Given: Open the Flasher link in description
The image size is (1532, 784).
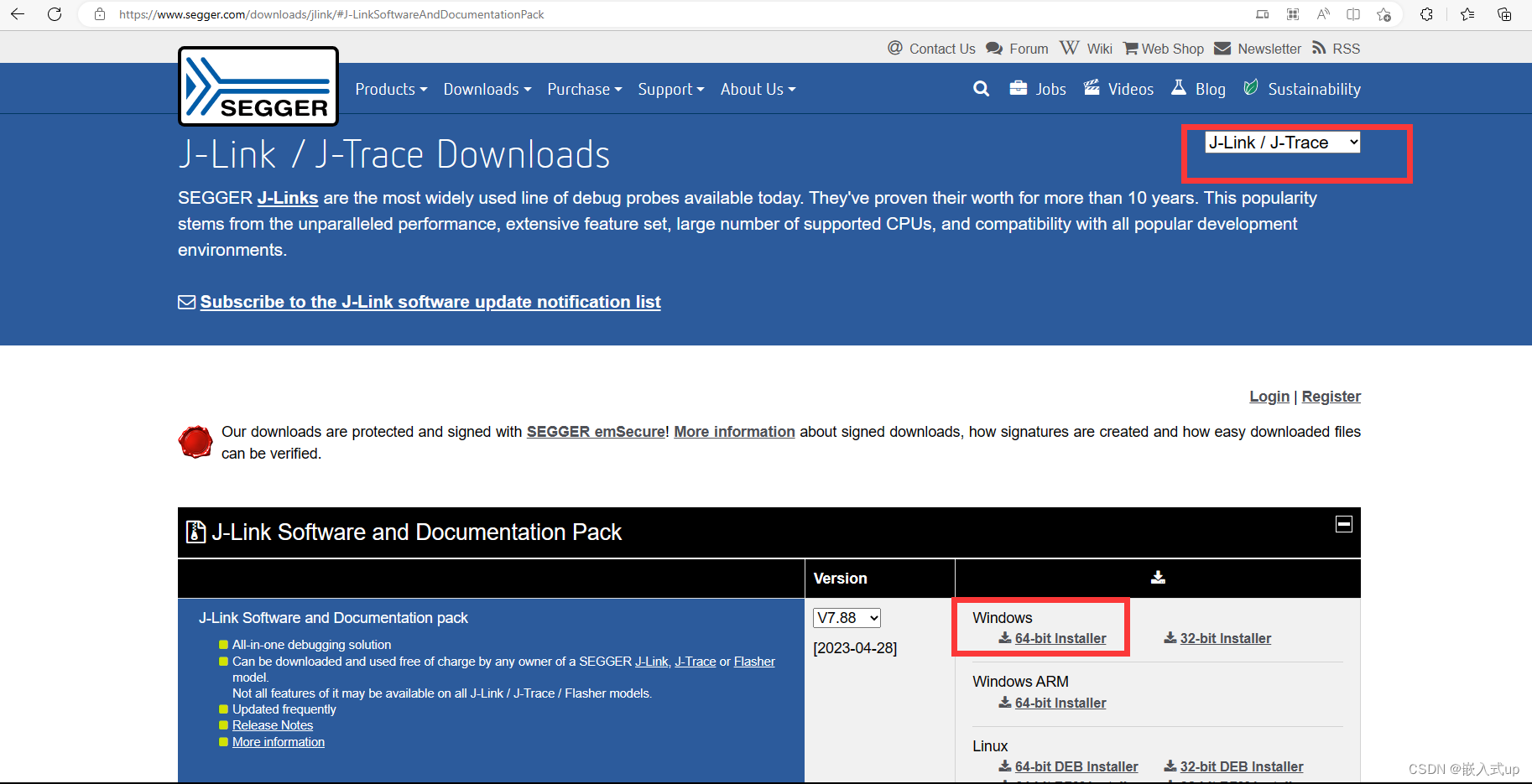Looking at the screenshot, I should point(754,662).
